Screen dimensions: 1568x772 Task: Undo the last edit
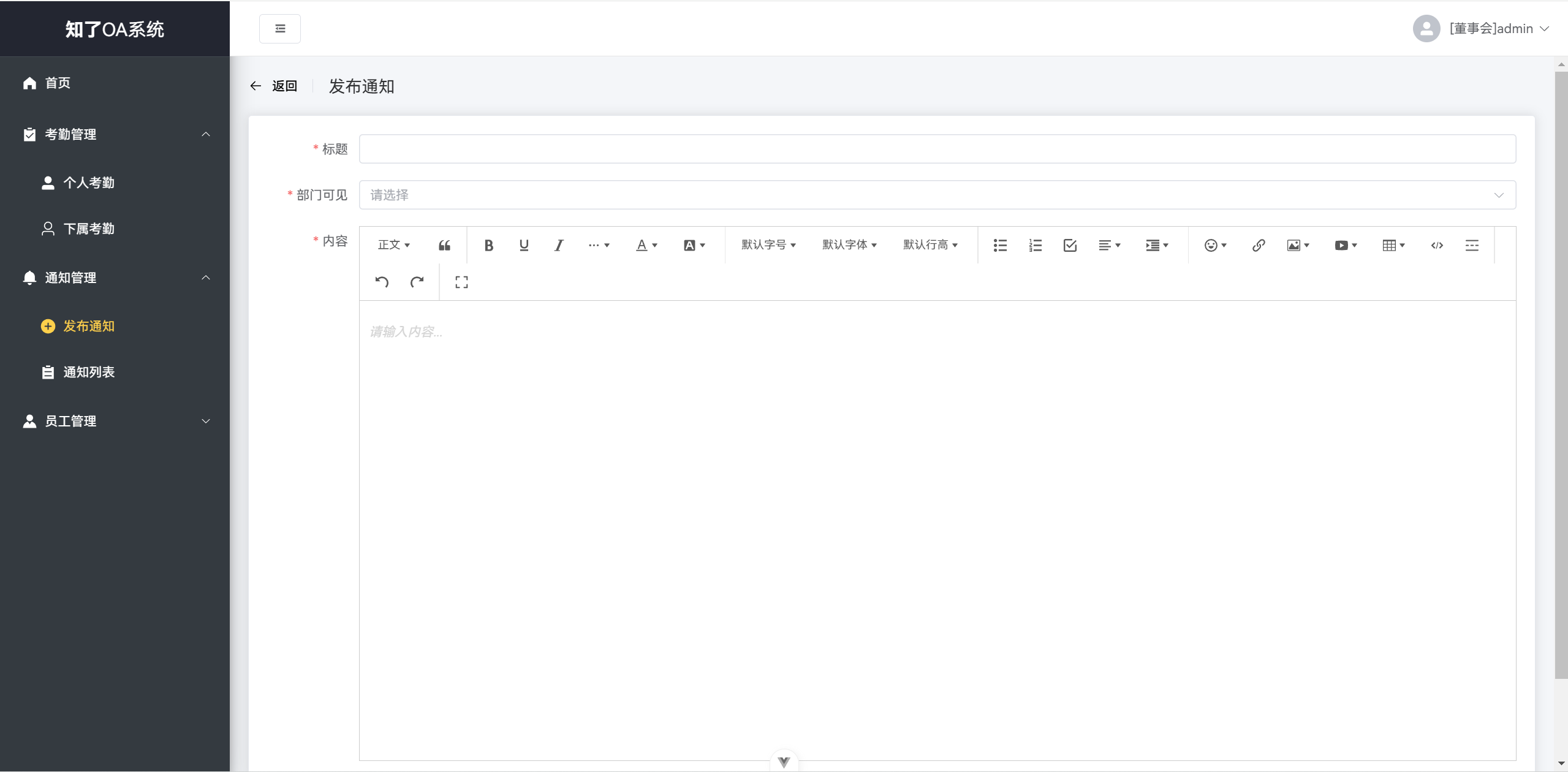pos(382,282)
